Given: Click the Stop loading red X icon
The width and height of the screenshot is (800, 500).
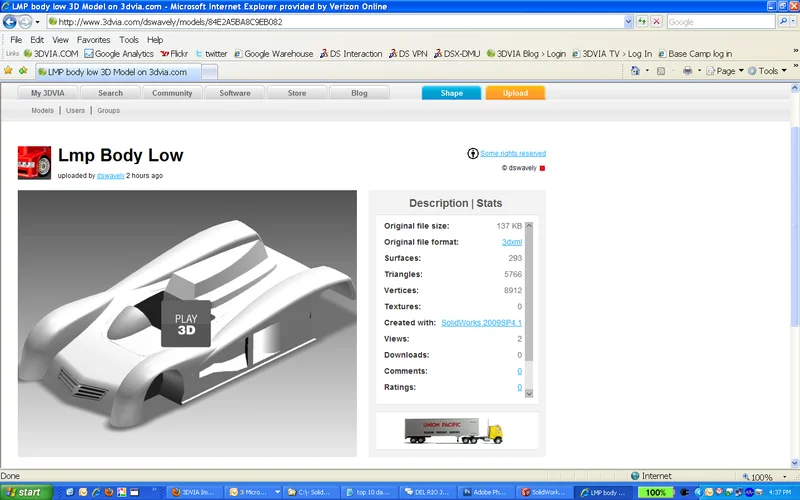Looking at the screenshot, I should [656, 21].
